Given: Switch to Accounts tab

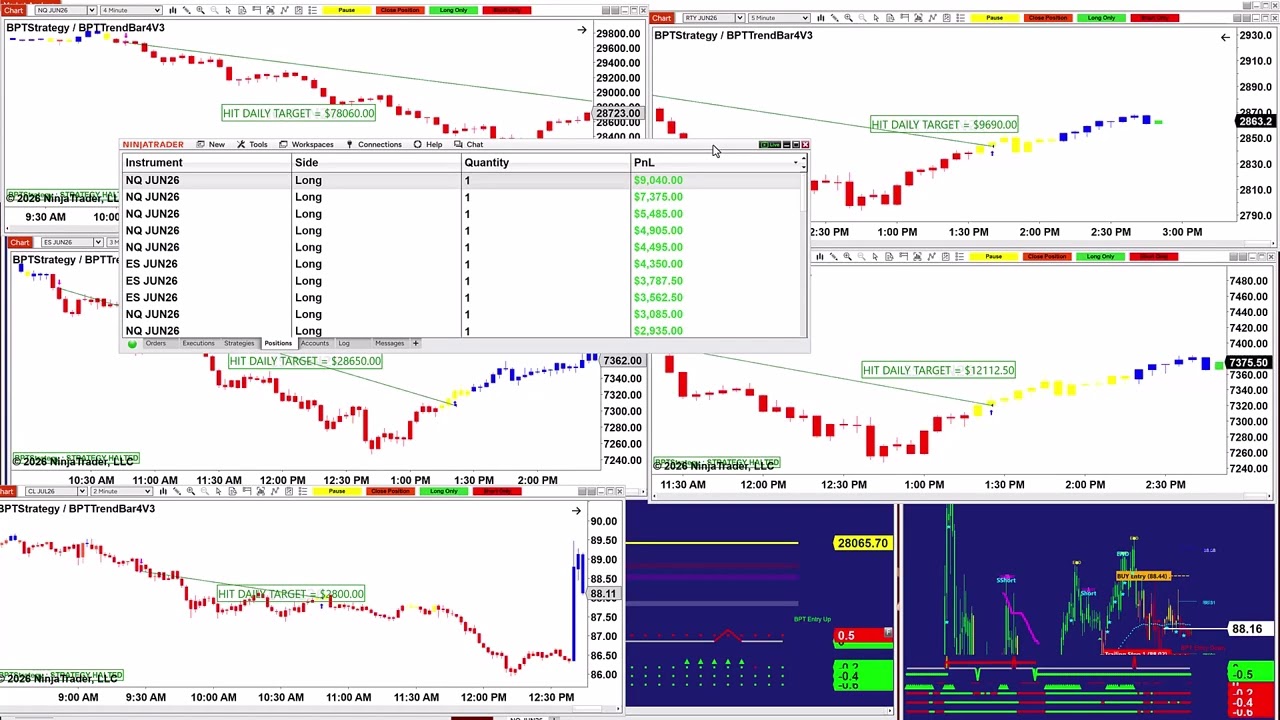Looking at the screenshot, I should pos(315,344).
